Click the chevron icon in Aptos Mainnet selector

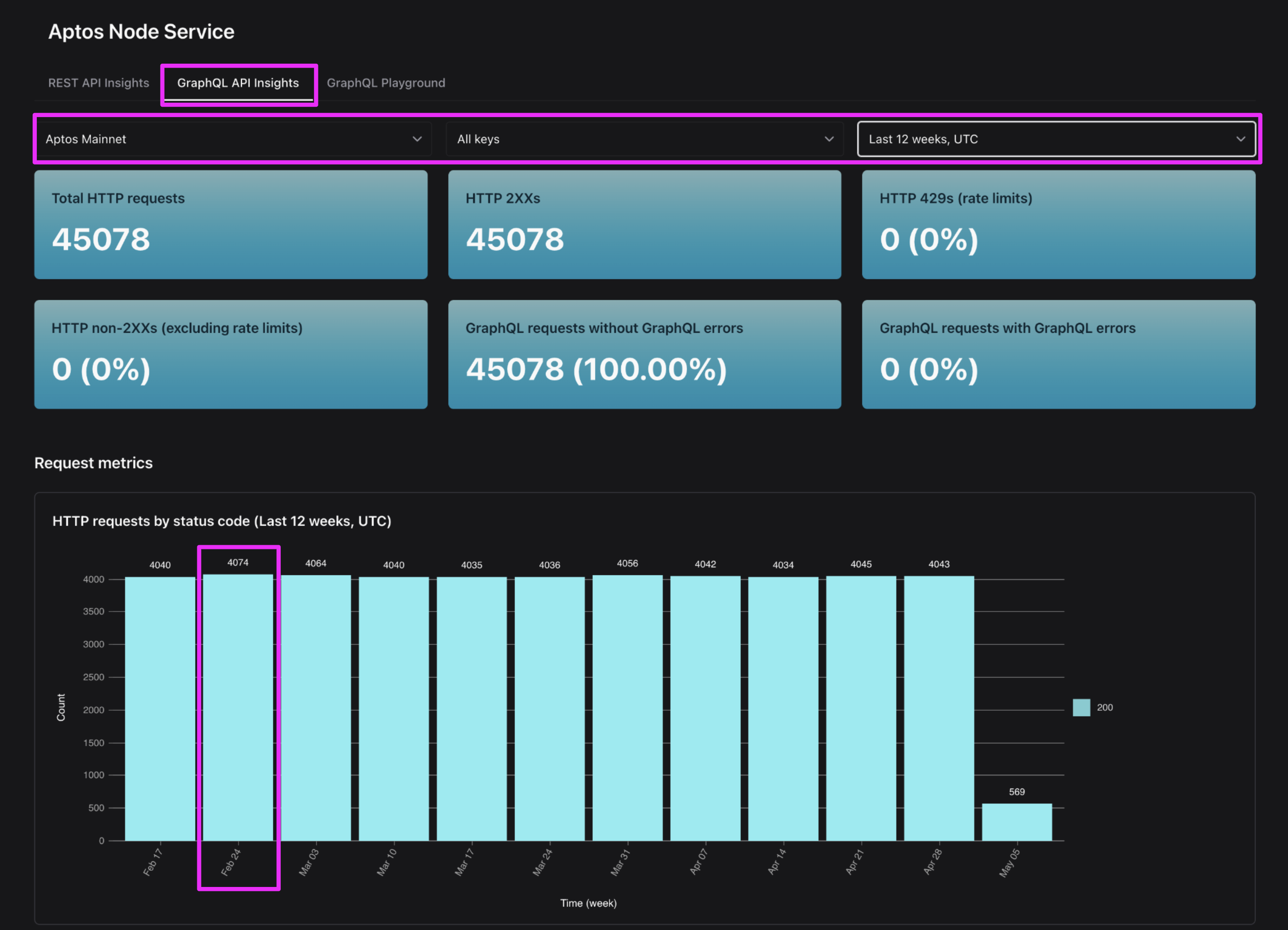coord(417,139)
